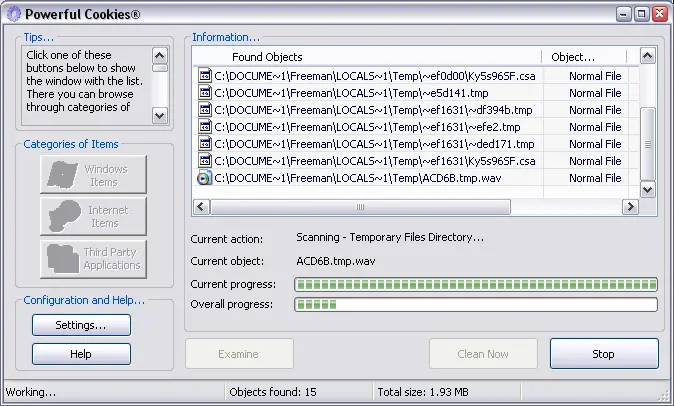The height and width of the screenshot is (406, 674).
Task: Select the ~ef0d00\Ky5s96SF.csa file path
Action: click(x=375, y=76)
